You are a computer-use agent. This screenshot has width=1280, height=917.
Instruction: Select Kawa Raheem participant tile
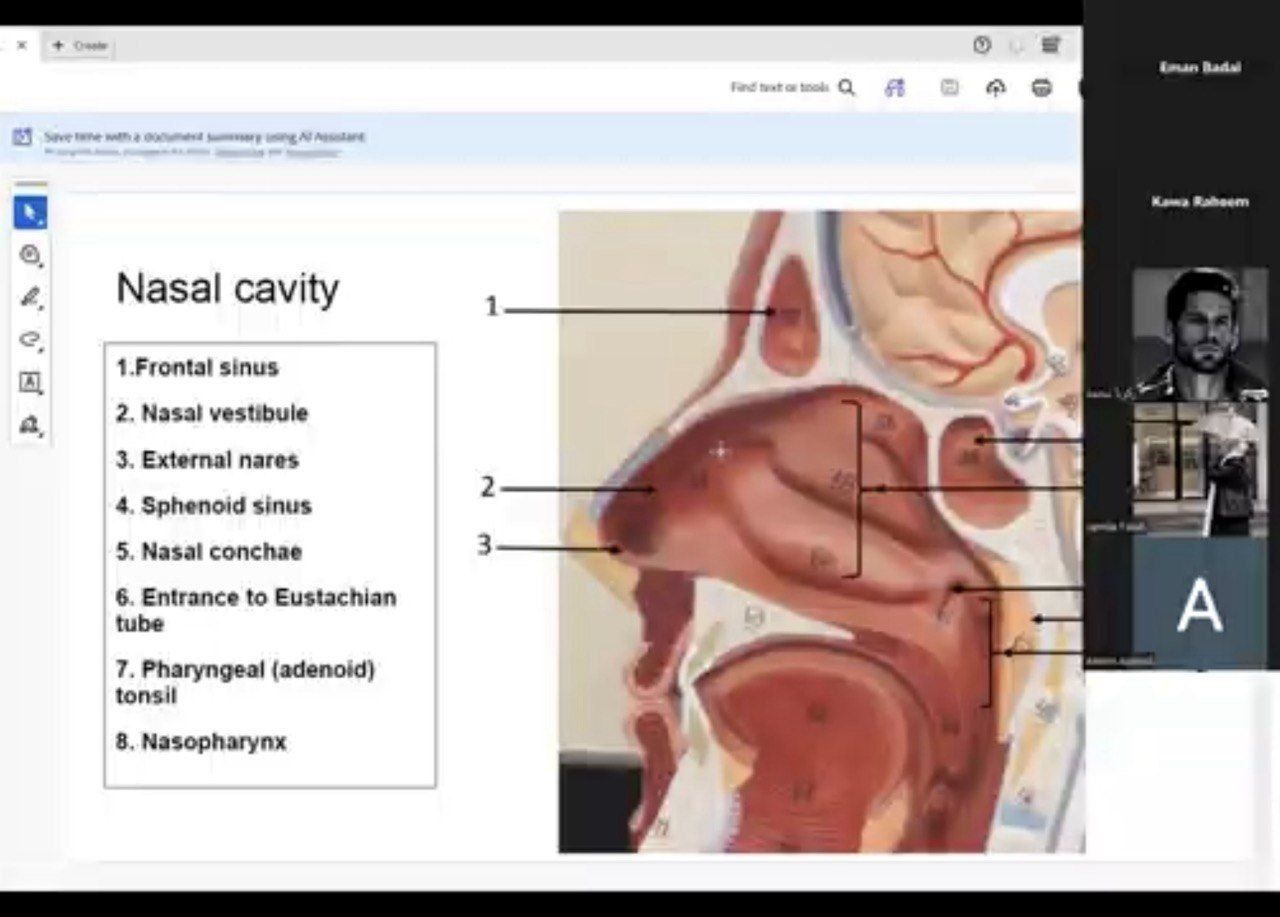tap(1199, 202)
